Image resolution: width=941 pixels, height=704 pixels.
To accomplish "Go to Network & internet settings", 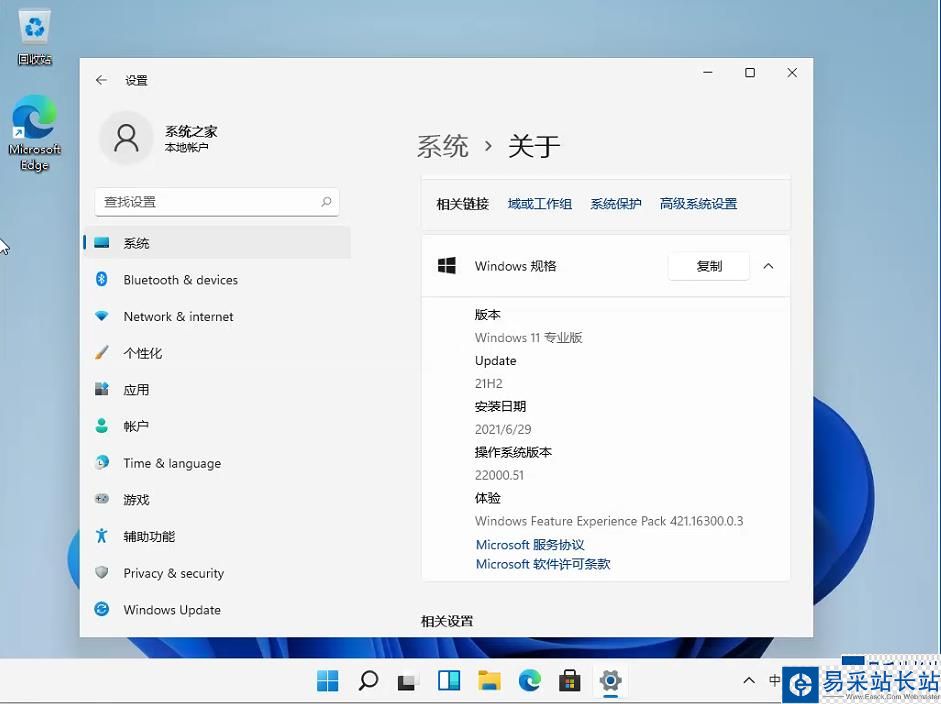I will click(x=217, y=316).
